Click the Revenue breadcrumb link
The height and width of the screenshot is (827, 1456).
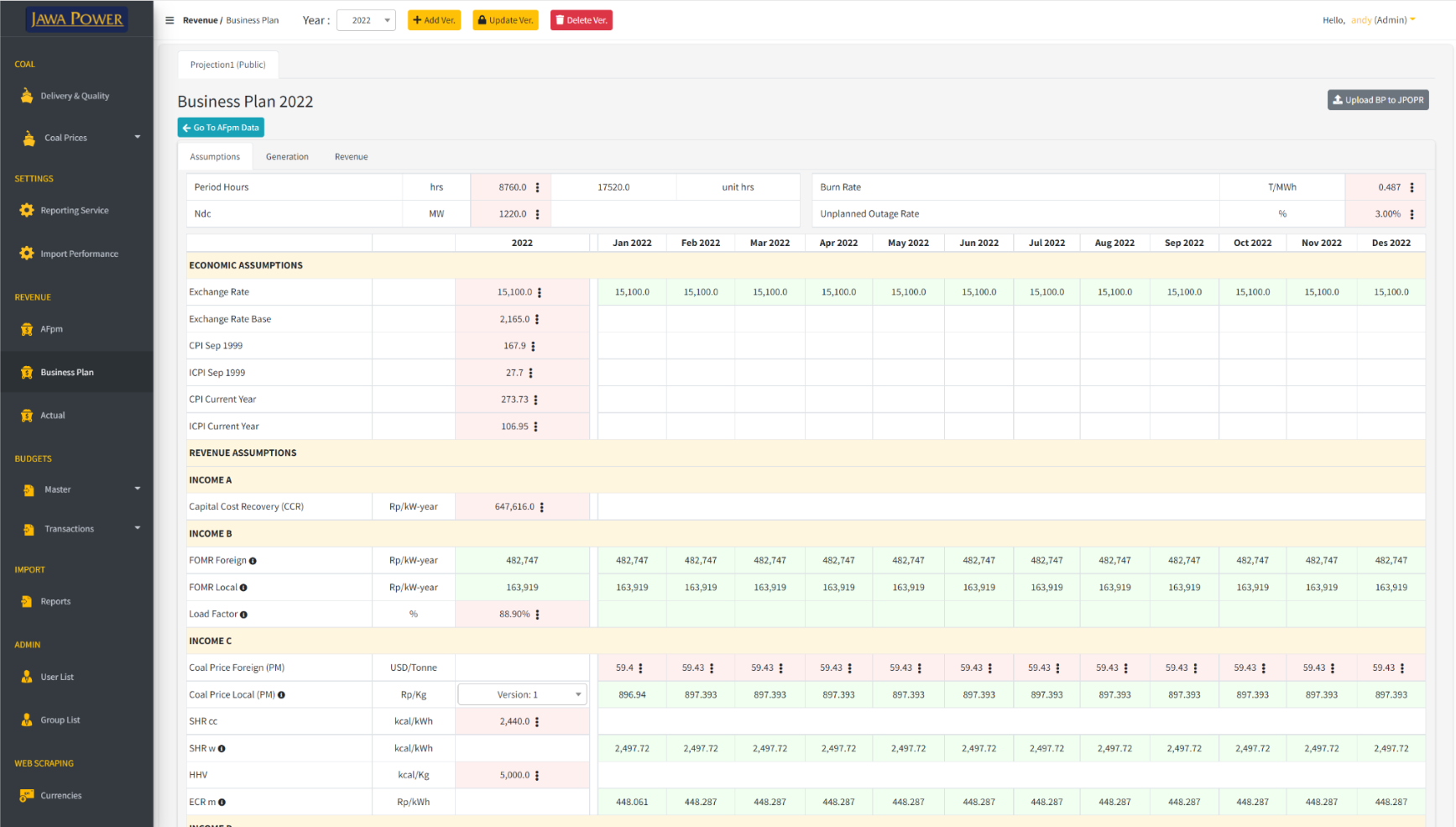(x=200, y=20)
